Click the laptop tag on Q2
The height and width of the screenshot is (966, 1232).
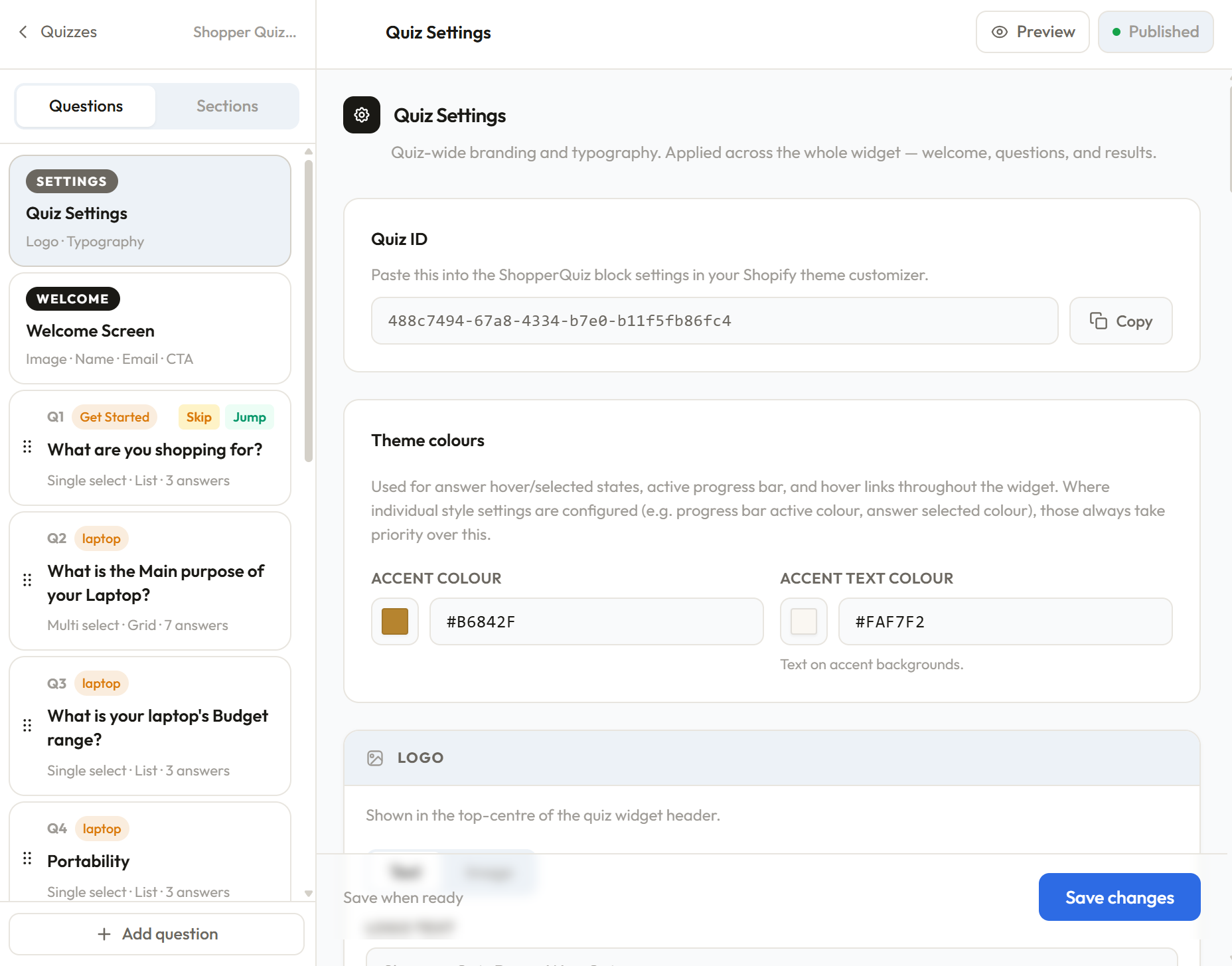[102, 538]
